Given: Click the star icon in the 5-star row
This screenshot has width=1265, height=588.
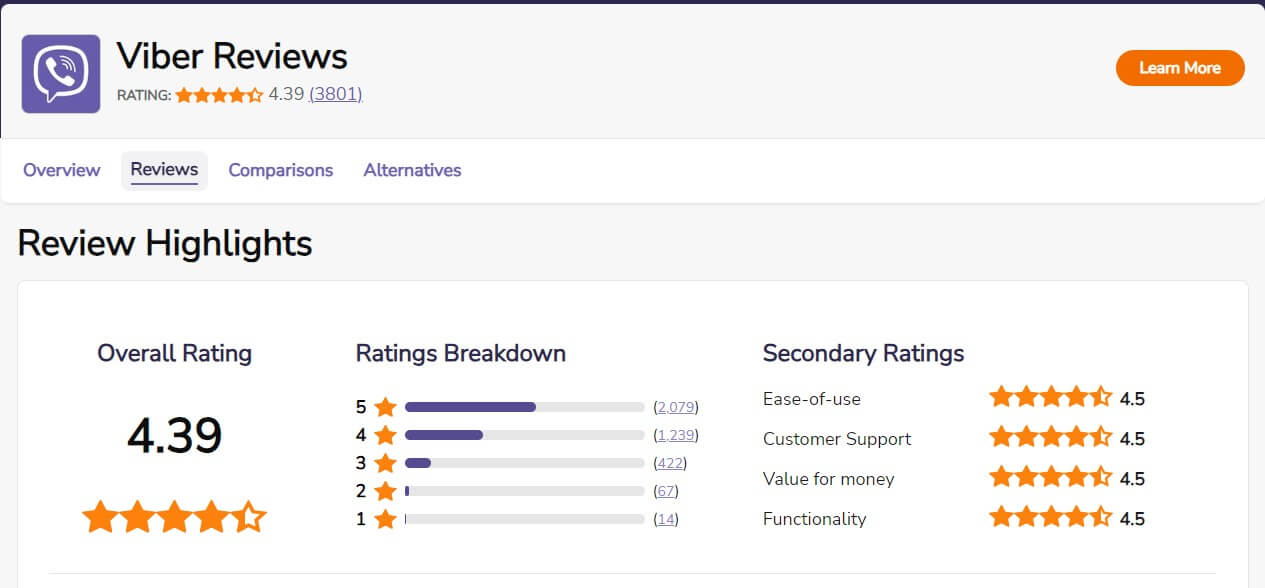Looking at the screenshot, I should tap(386, 407).
